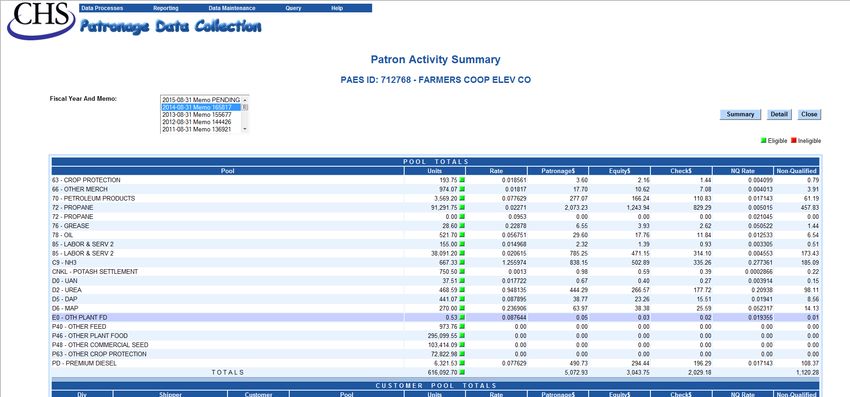Click the red Ineligible legend swatch
Viewport: 850px width, 397px height.
tap(794, 141)
